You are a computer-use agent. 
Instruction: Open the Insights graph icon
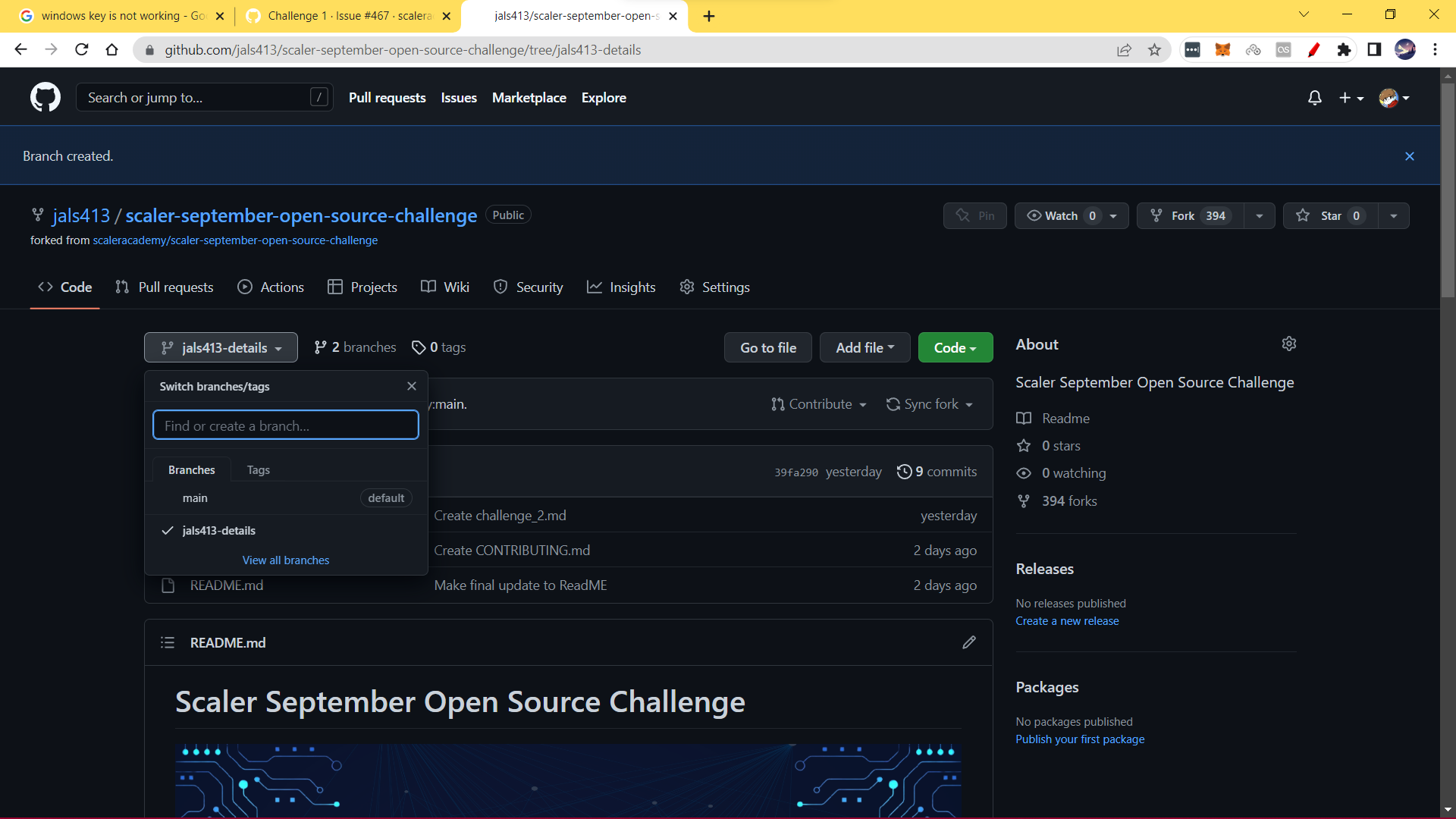pos(595,287)
